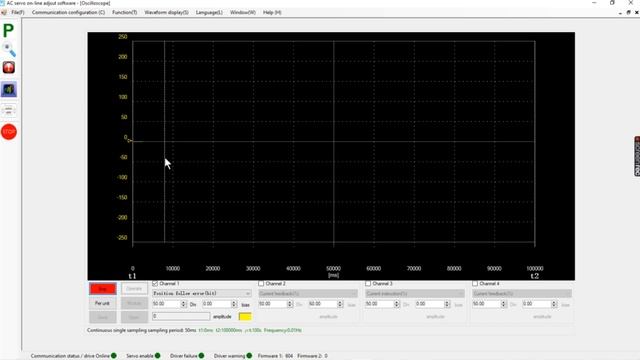Click the green P parameter icon
This screenshot has height=360, width=640.
(x=8, y=31)
